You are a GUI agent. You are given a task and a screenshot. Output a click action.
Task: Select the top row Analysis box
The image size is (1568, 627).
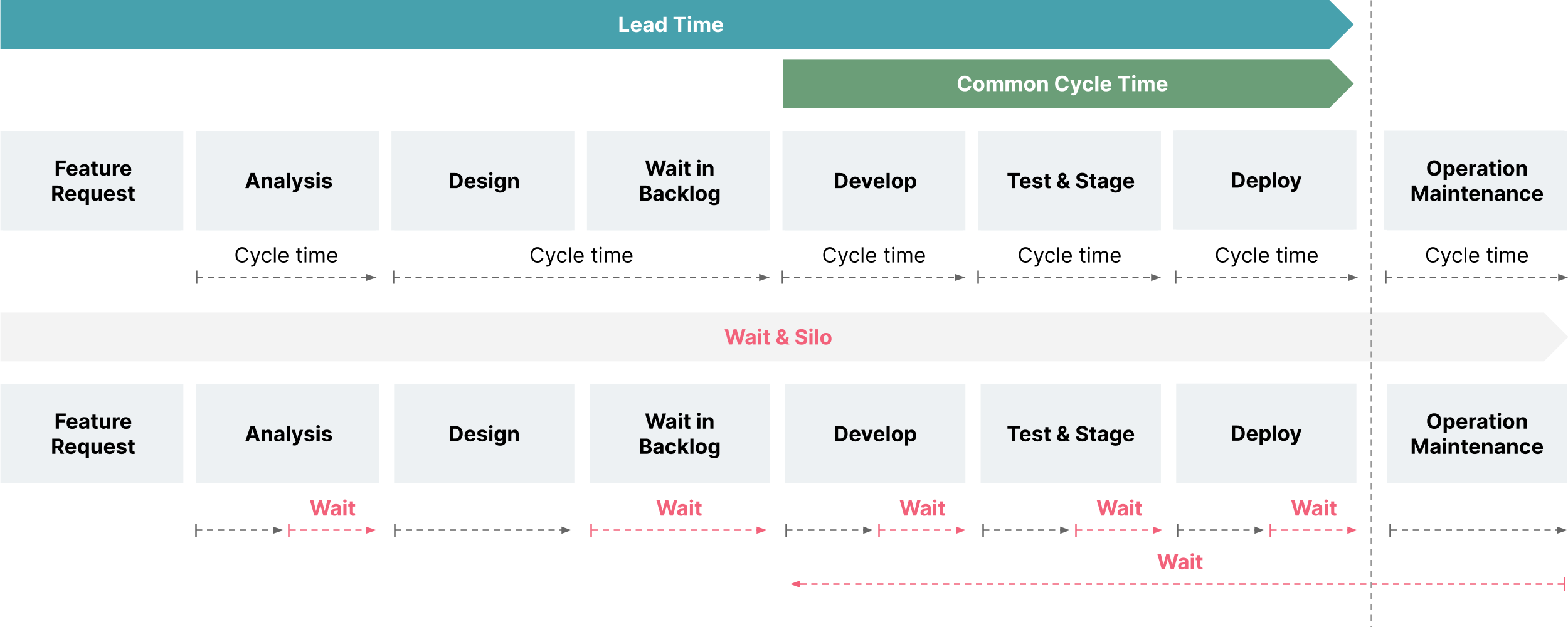click(287, 181)
